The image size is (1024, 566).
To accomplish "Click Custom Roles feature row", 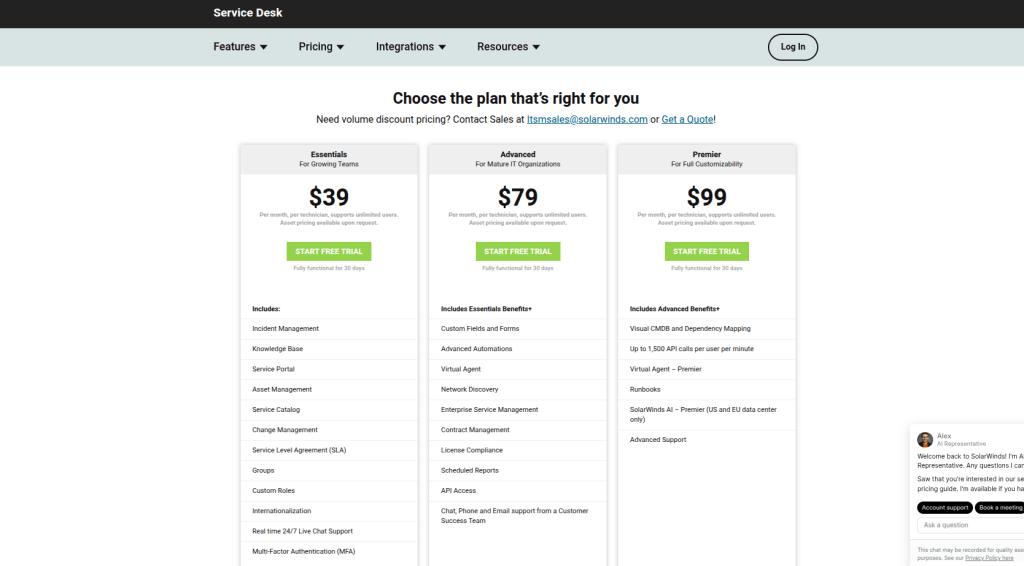I will (x=328, y=491).
